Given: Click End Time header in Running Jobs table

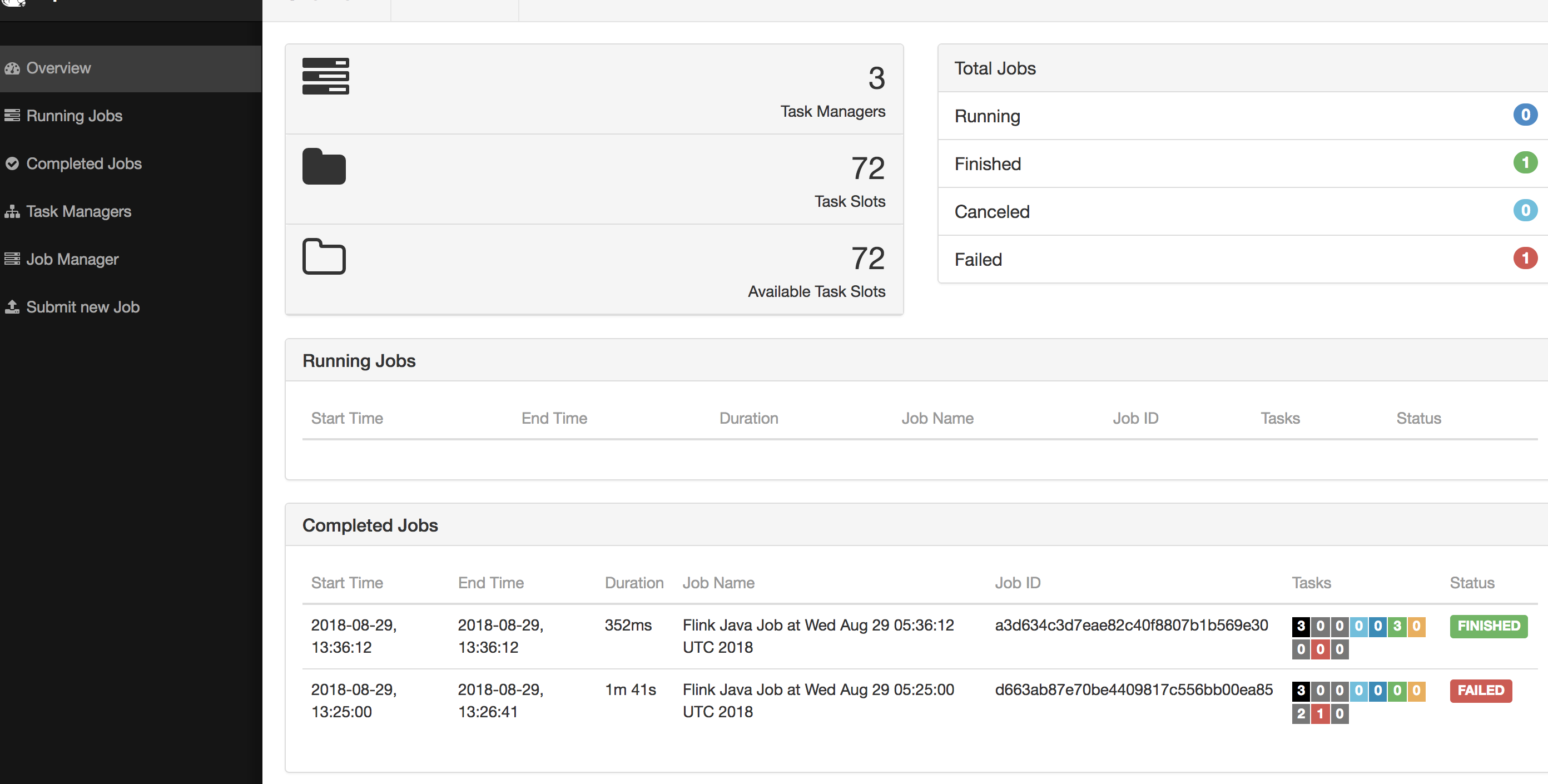Looking at the screenshot, I should pos(554,418).
